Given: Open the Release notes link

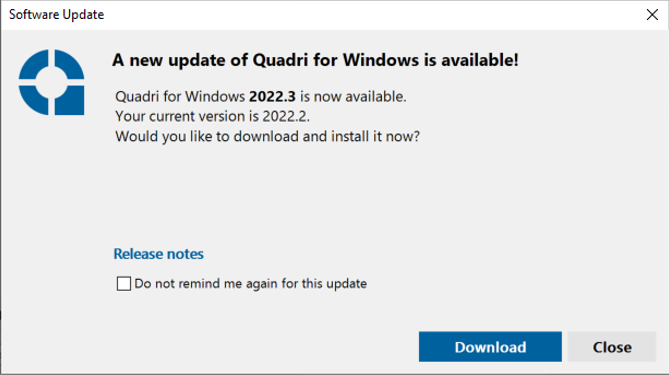Looking at the screenshot, I should point(158,254).
